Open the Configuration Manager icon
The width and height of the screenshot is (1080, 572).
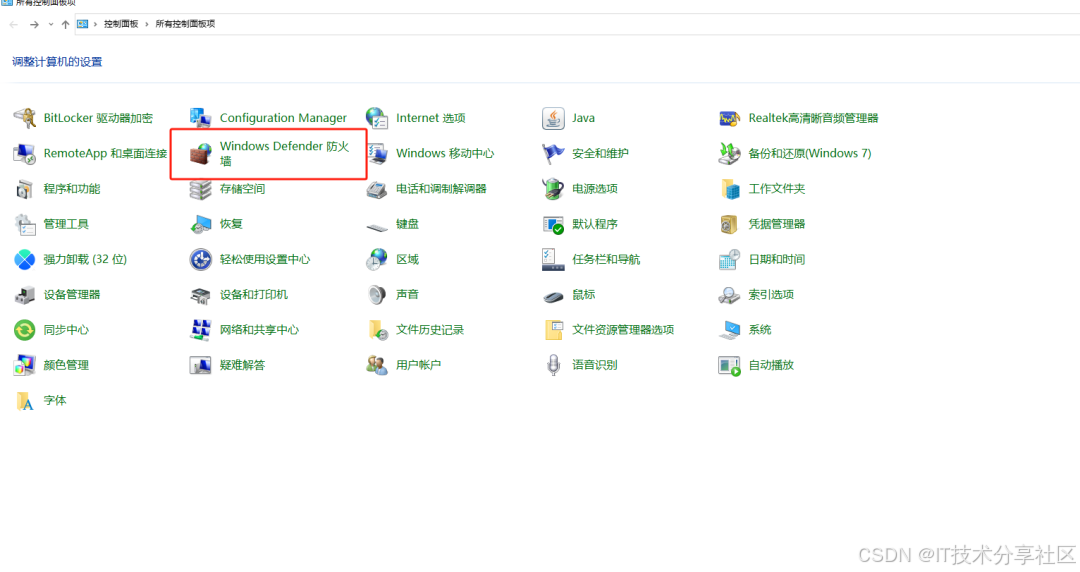(200, 118)
